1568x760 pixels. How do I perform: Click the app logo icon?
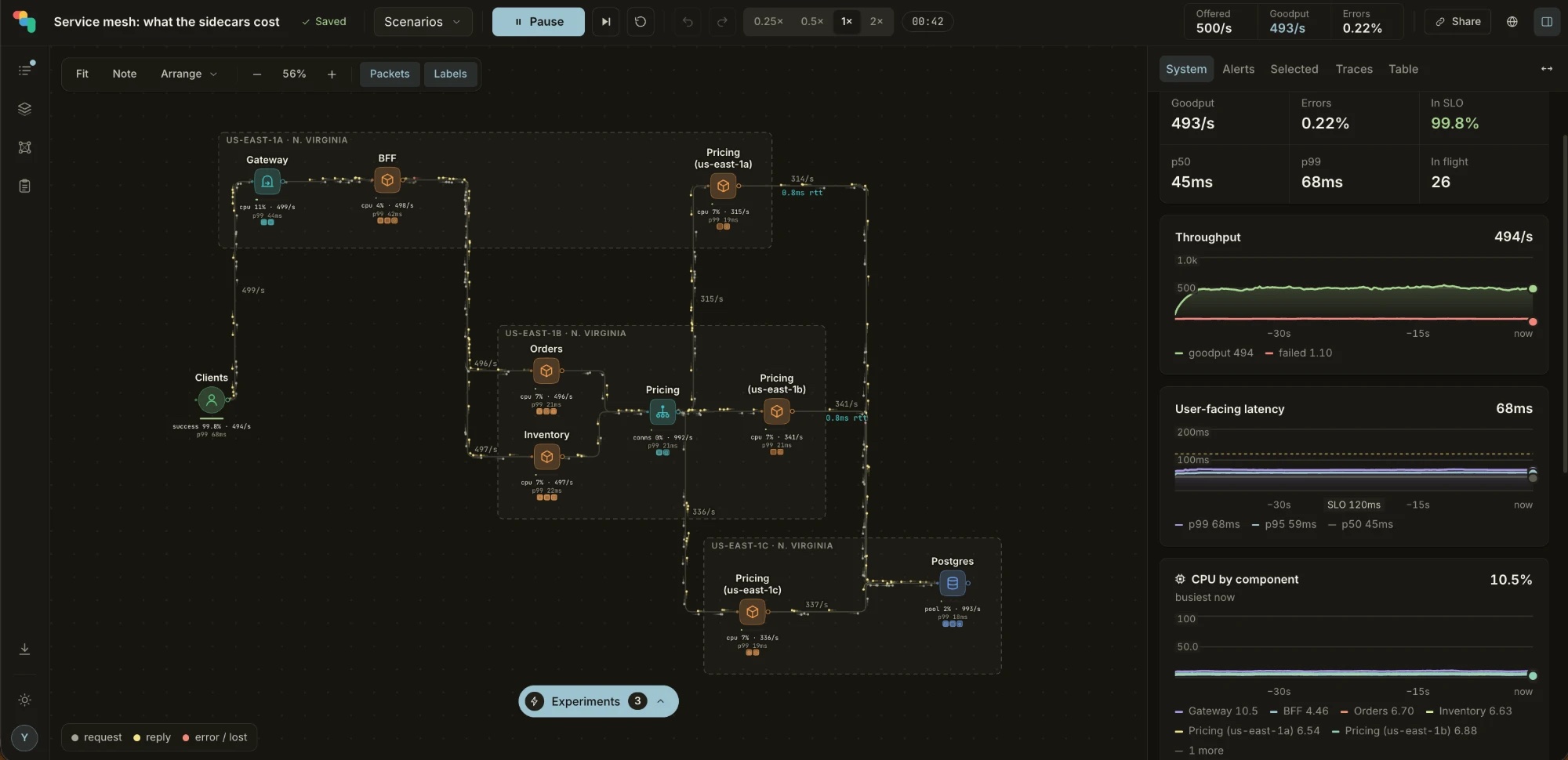24,22
